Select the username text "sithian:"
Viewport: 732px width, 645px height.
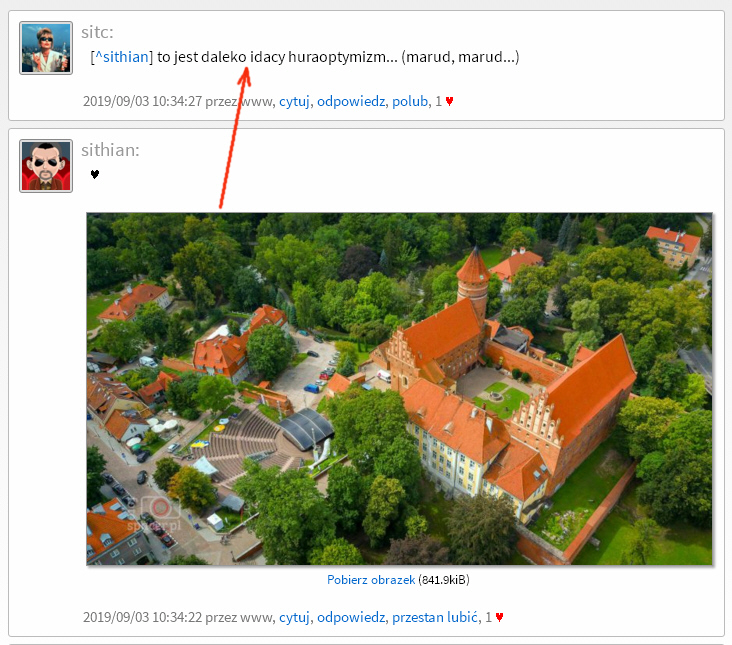point(110,150)
